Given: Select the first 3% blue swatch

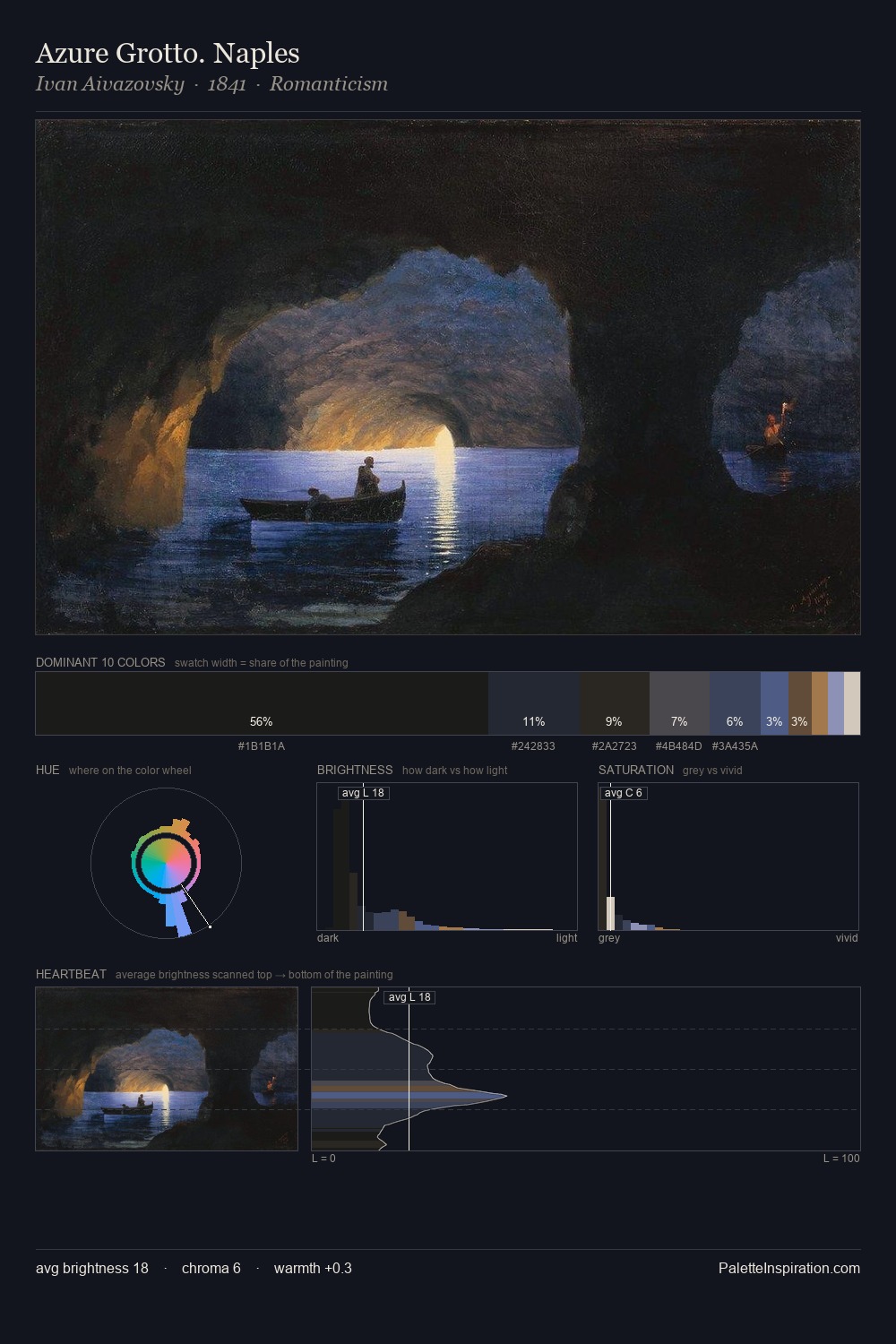Looking at the screenshot, I should [774, 703].
